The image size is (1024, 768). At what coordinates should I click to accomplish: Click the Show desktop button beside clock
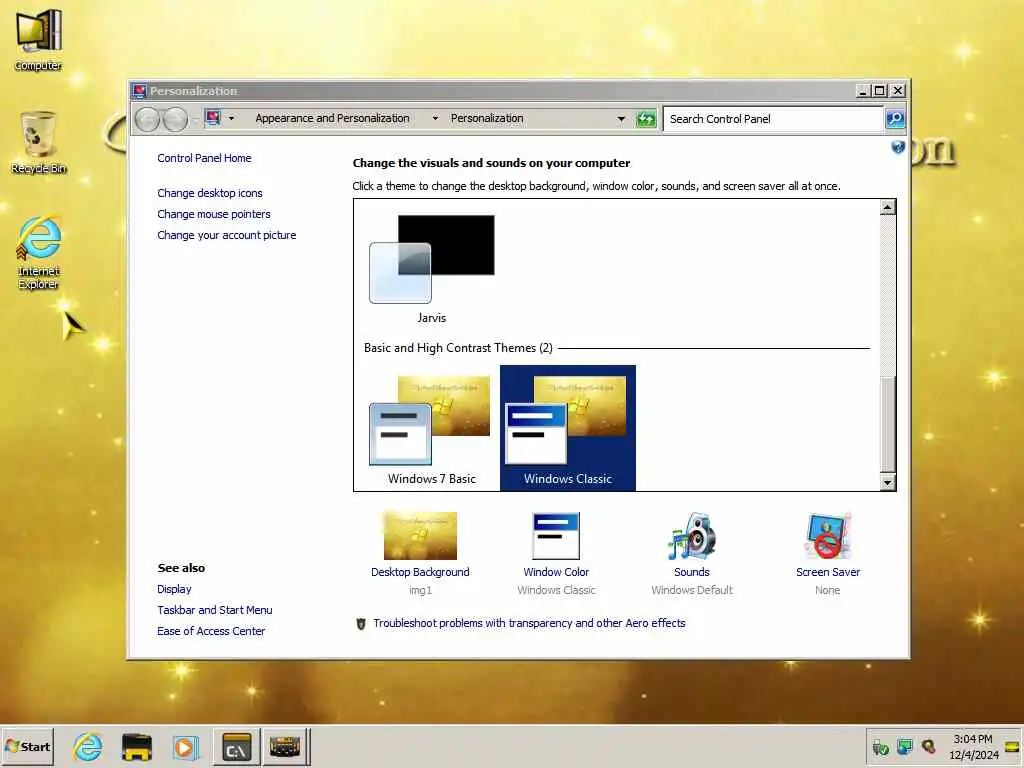pos(1013,746)
